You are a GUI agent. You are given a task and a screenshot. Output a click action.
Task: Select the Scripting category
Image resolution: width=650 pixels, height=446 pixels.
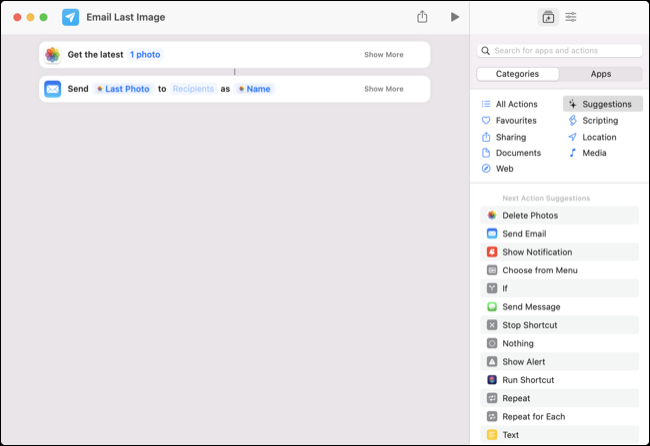(599, 120)
